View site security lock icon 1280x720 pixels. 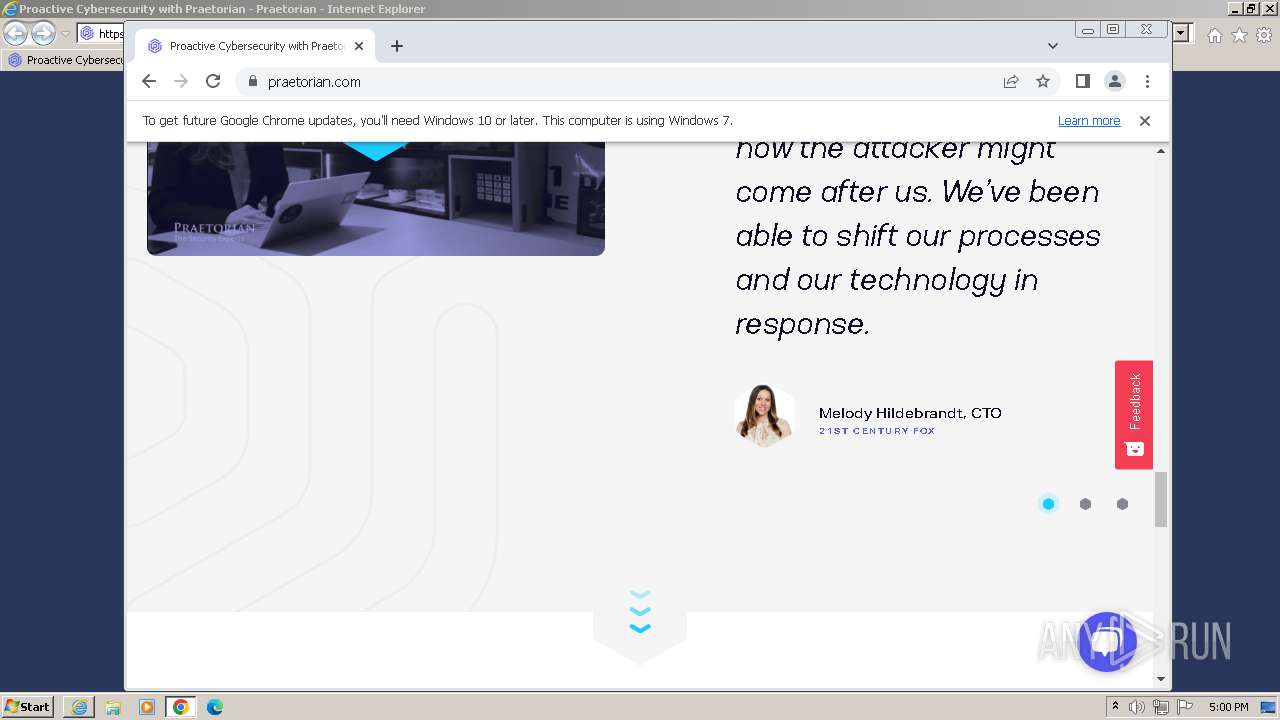coord(252,82)
